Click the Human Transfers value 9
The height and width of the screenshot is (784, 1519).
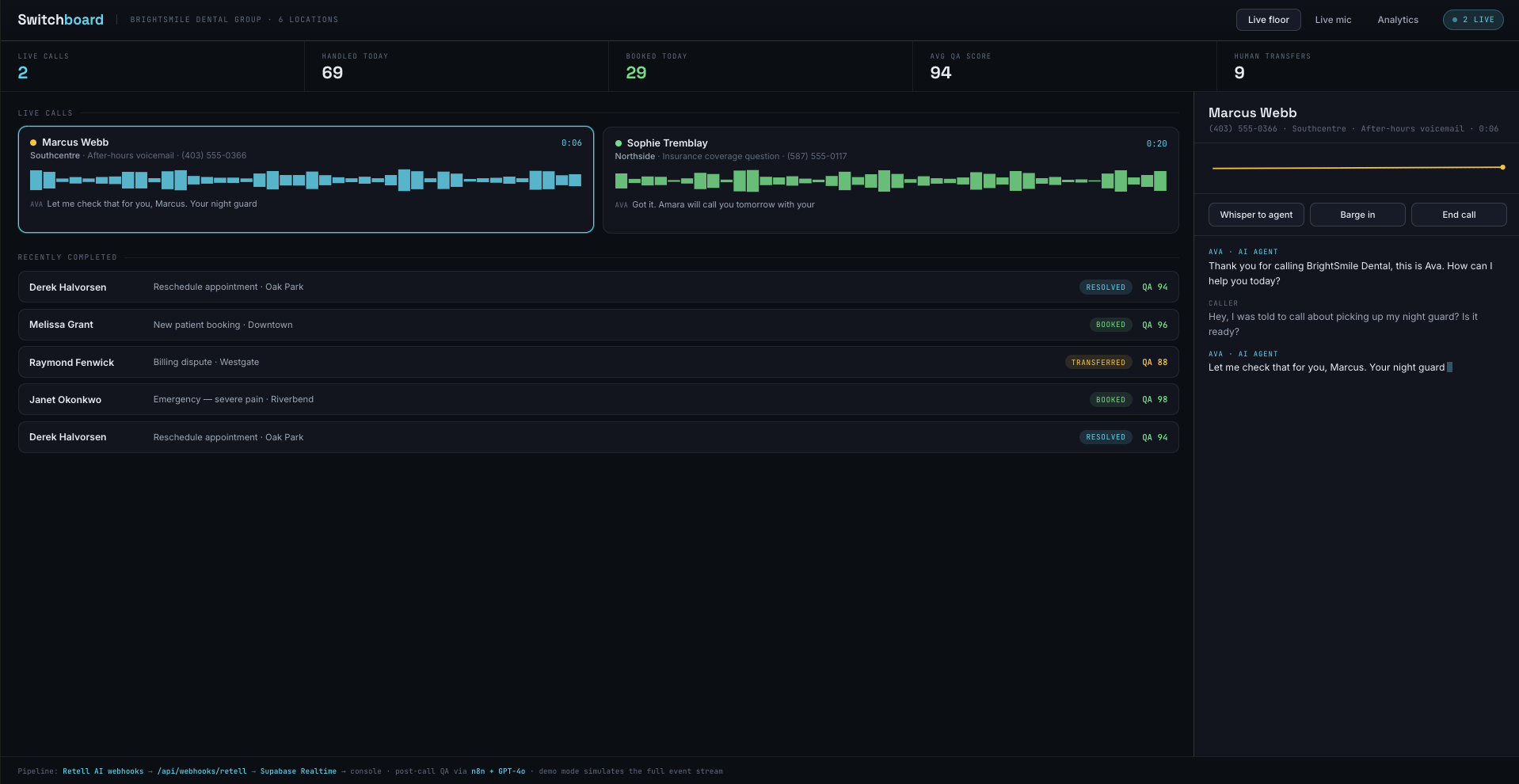1239,73
